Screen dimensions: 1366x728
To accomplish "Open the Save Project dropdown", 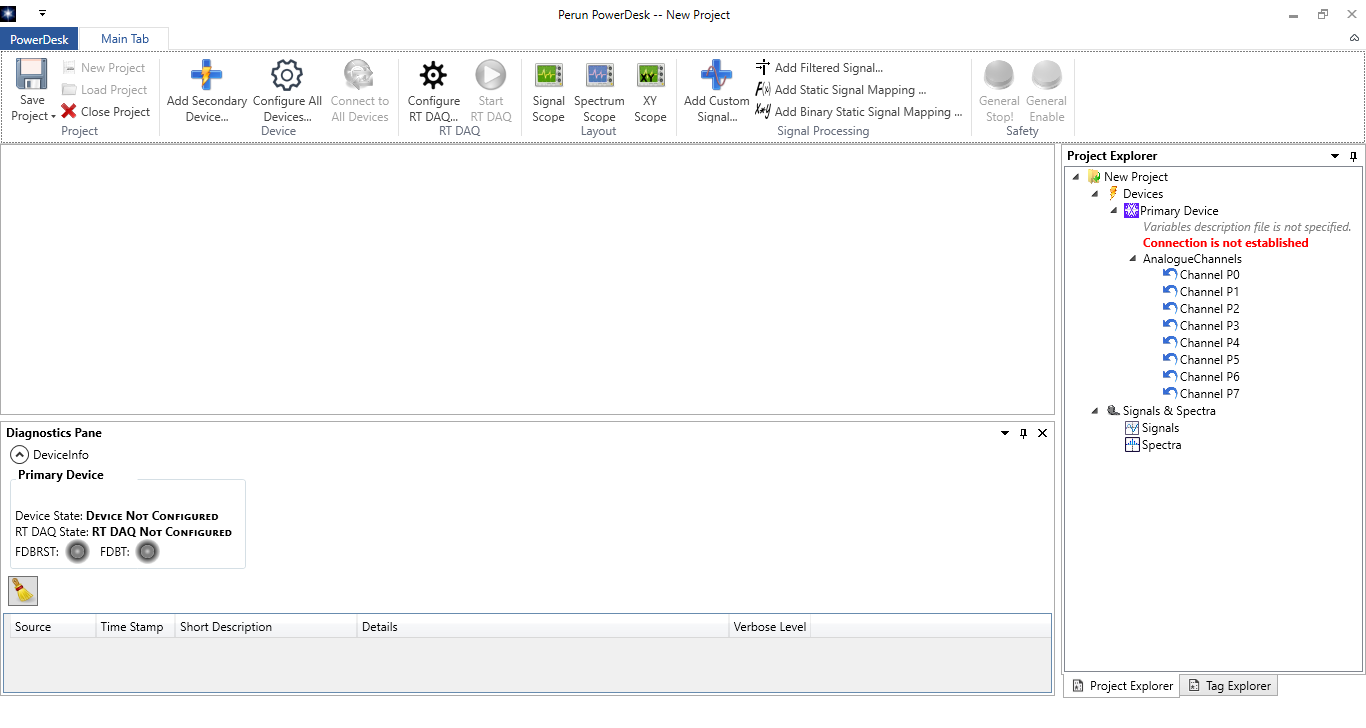I will pos(32,116).
